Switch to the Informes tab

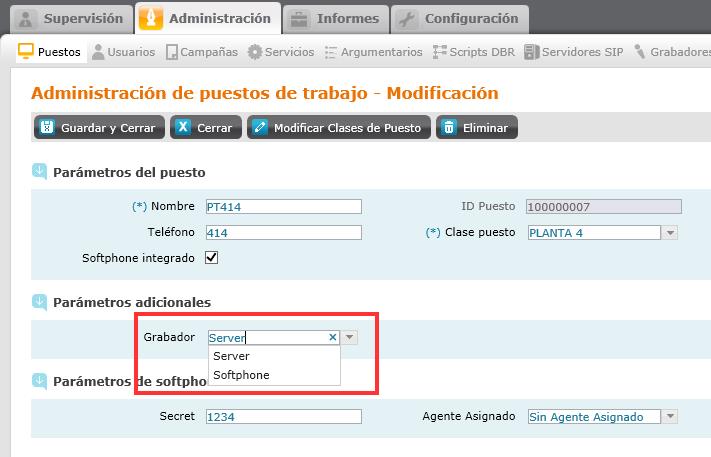click(x=336, y=19)
